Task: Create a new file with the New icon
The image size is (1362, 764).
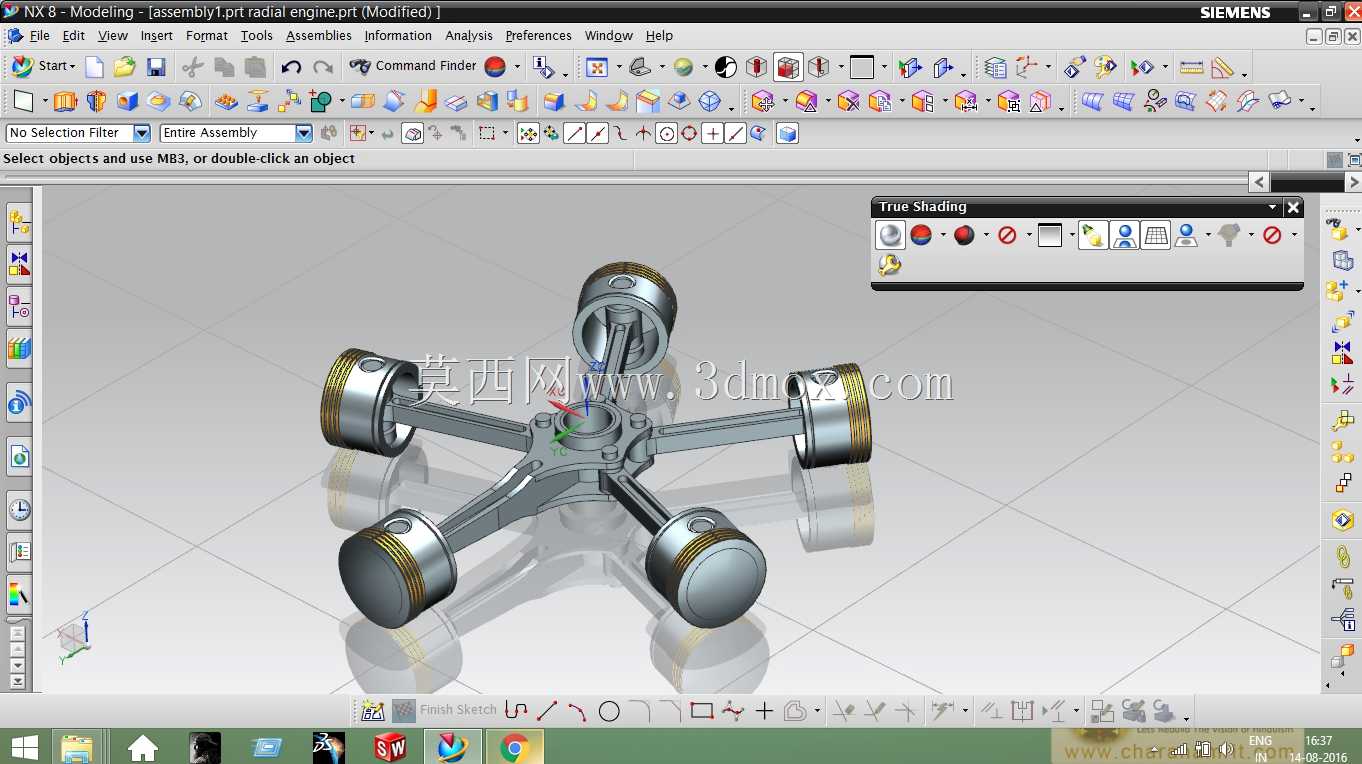Action: click(94, 67)
